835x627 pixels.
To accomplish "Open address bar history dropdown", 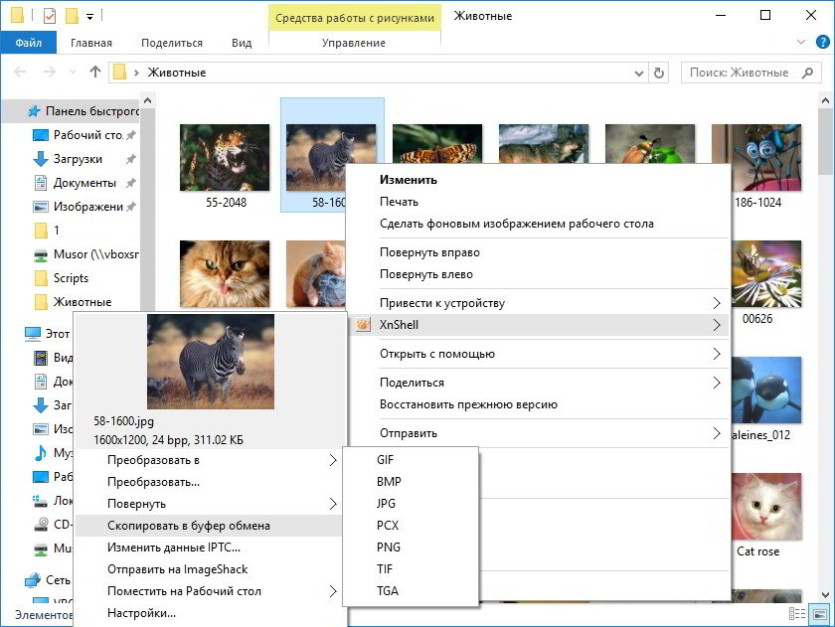I will coord(638,73).
